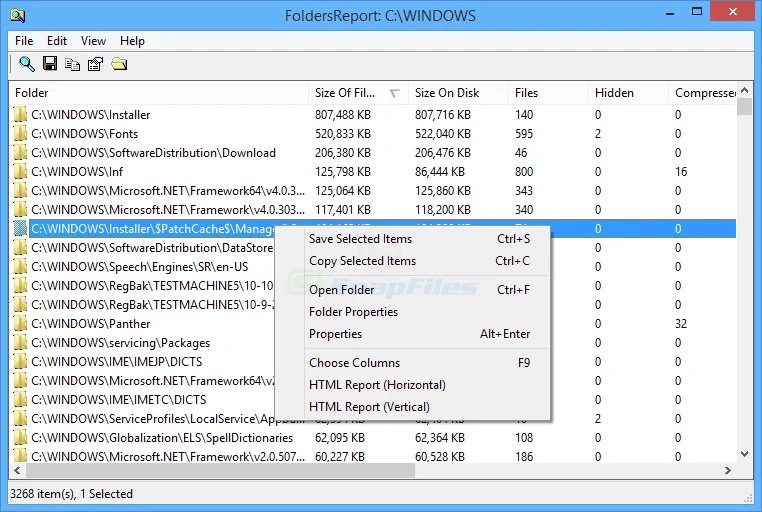Click vertical scrollbar down arrow
The height and width of the screenshot is (512, 762).
click(745, 454)
